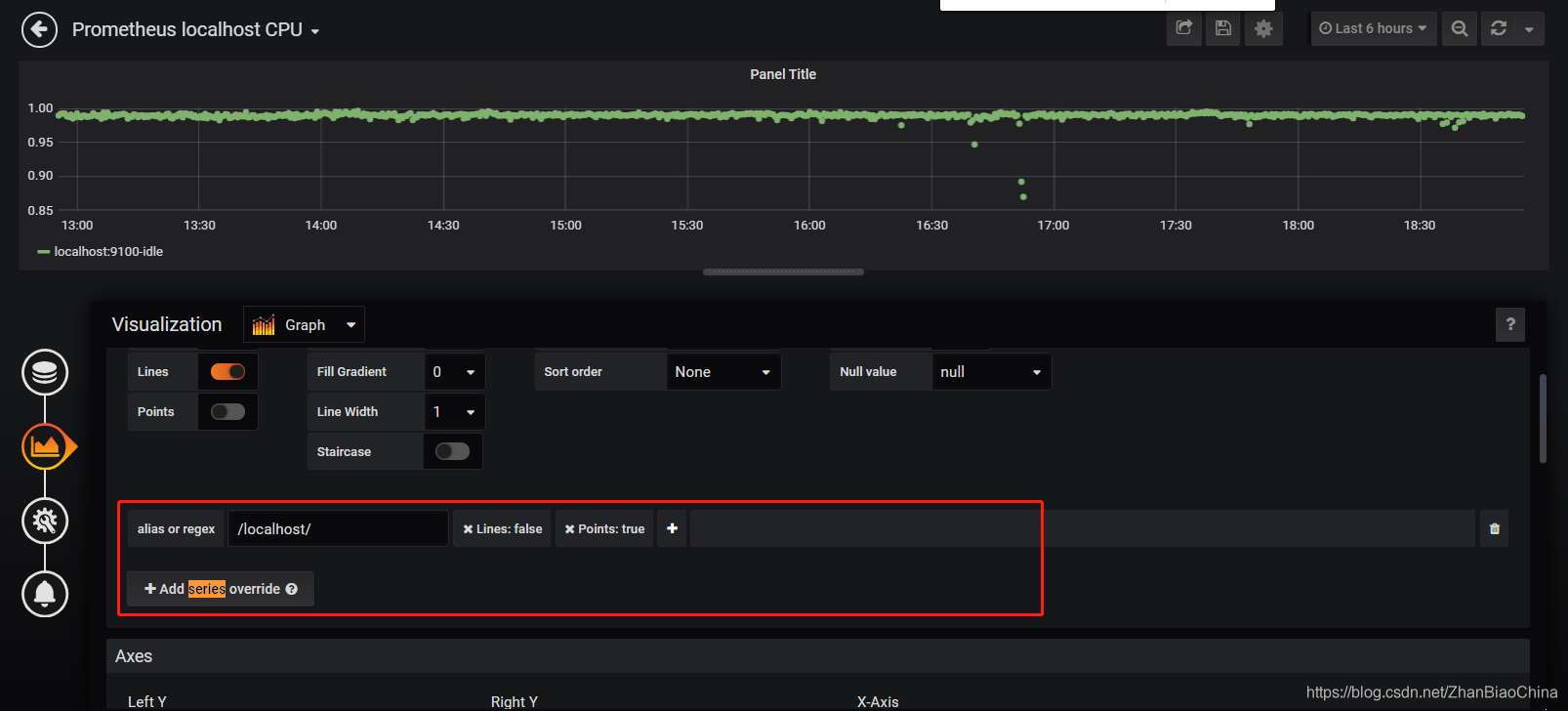Click the Visualization heading
1568x711 pixels.
[x=167, y=324]
